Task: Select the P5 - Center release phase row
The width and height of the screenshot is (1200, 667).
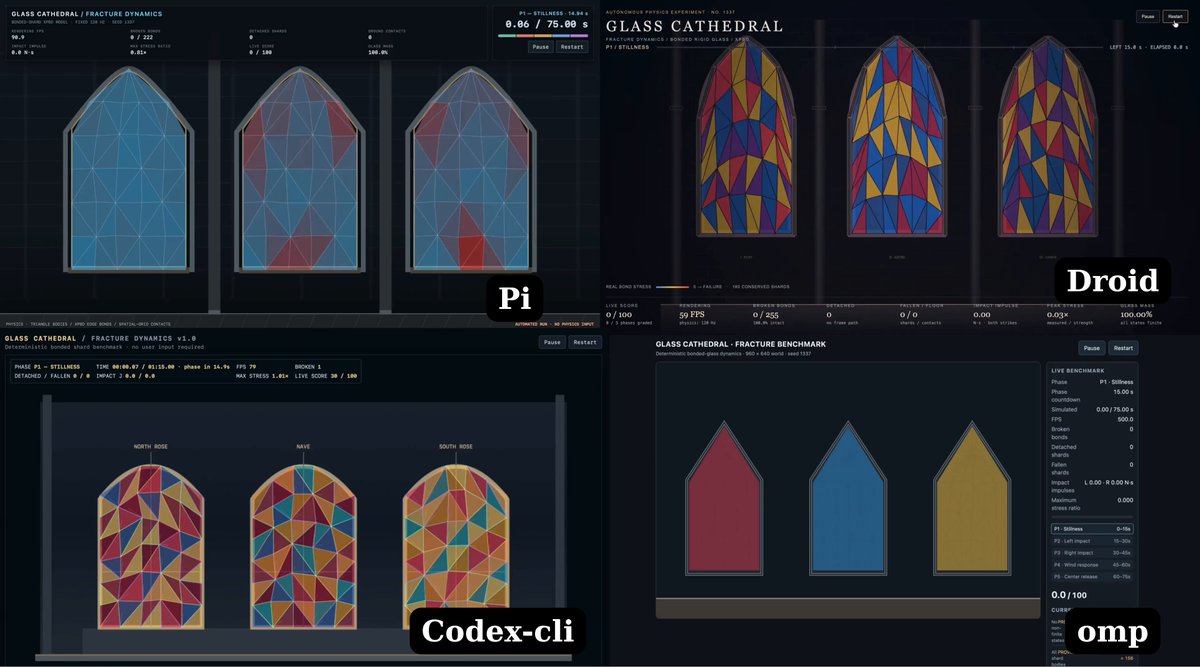Action: [x=1091, y=576]
